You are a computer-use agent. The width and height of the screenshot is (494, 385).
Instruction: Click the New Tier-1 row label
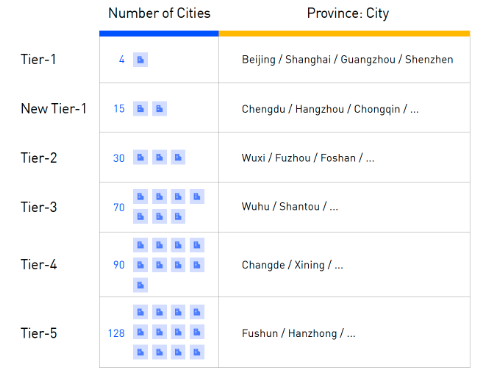[54, 109]
